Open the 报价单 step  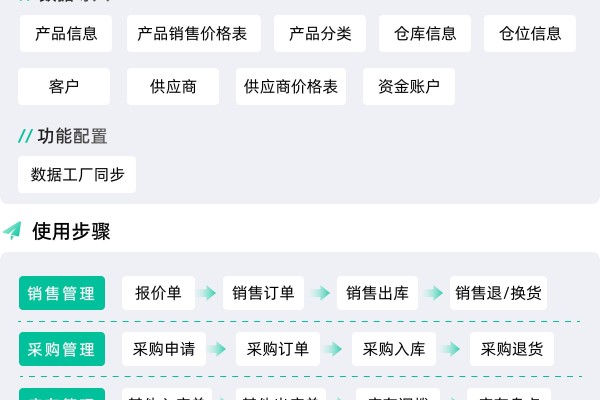click(158, 293)
